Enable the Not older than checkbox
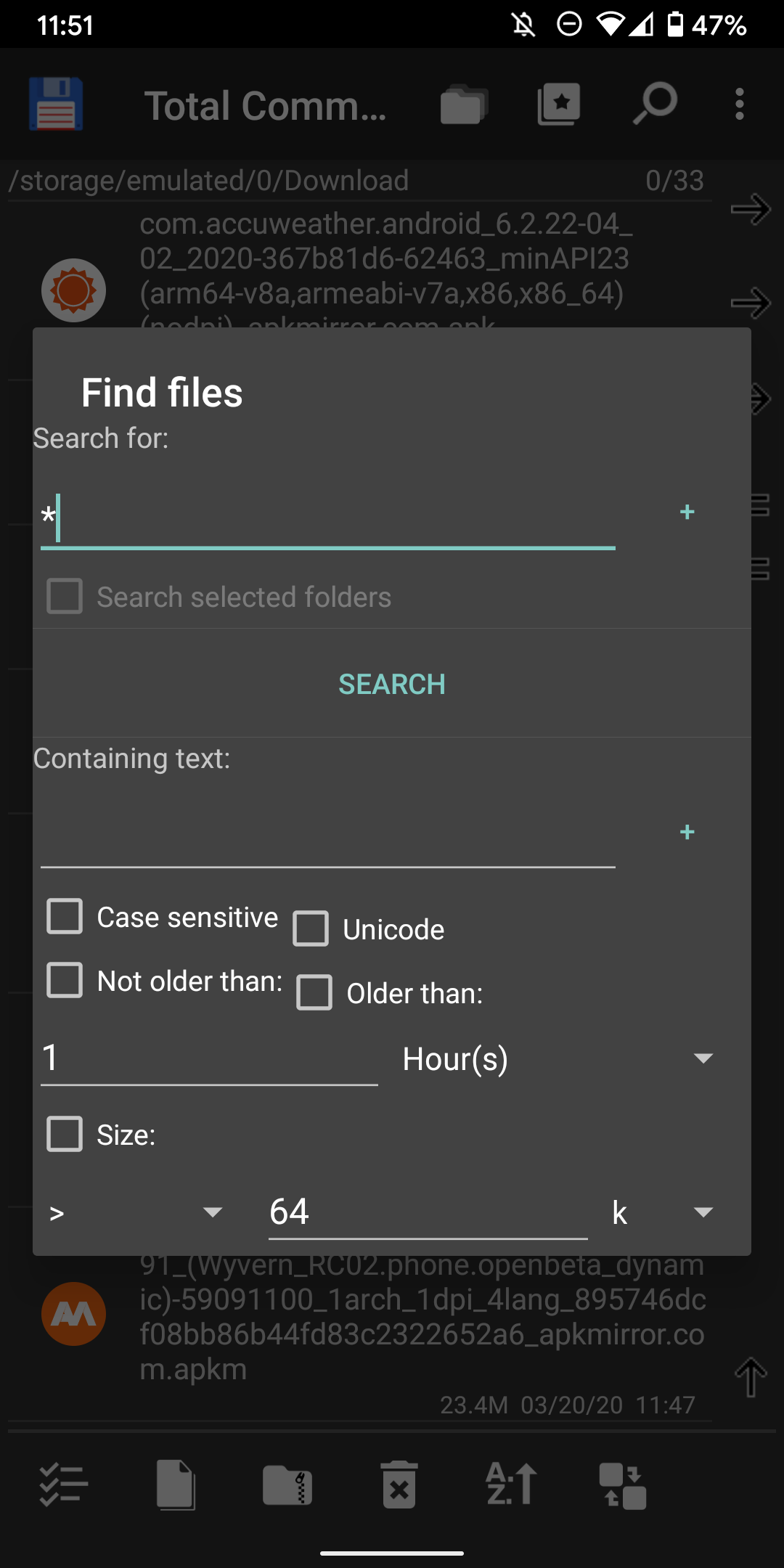The width and height of the screenshot is (784, 1568). tap(65, 980)
